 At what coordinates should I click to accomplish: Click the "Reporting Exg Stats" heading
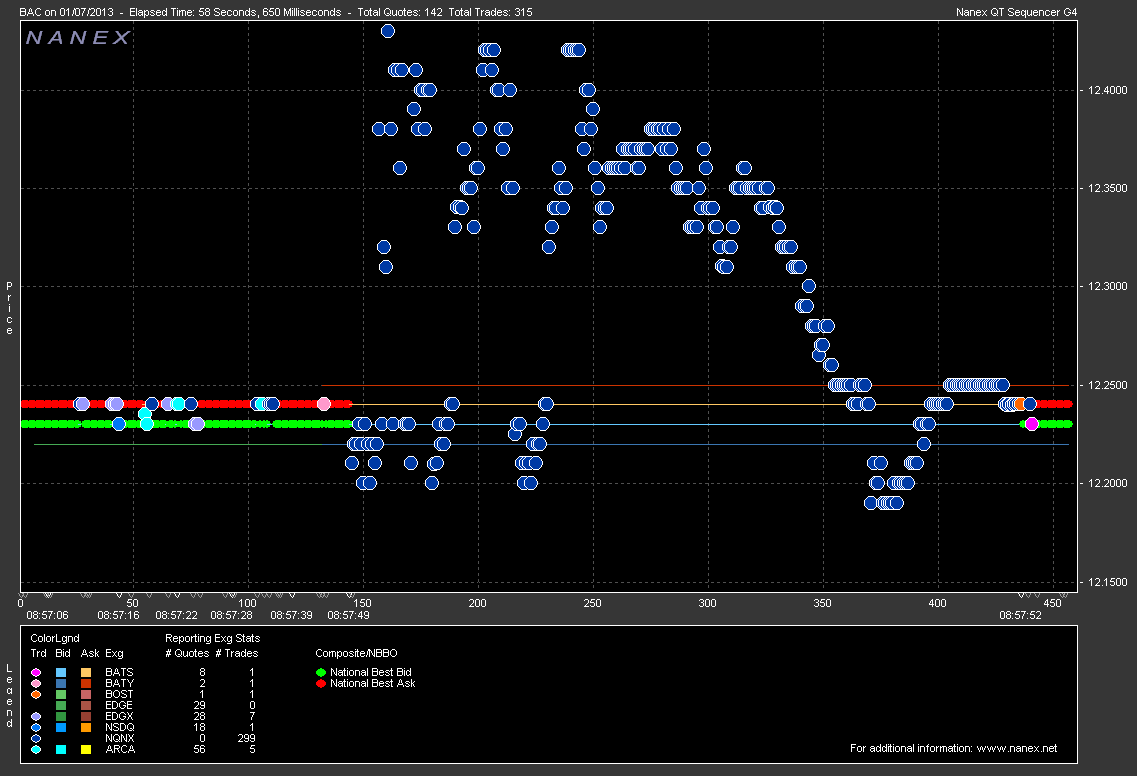[x=212, y=638]
